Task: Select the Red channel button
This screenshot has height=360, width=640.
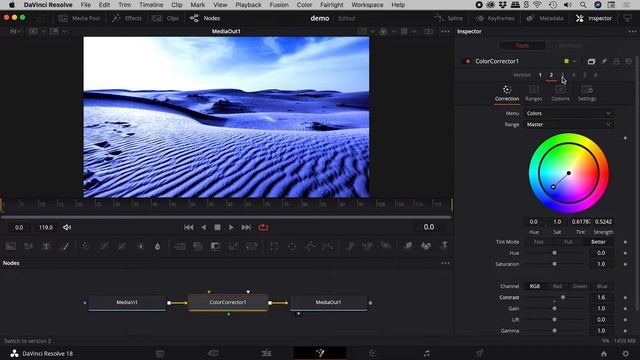Action: click(x=557, y=287)
